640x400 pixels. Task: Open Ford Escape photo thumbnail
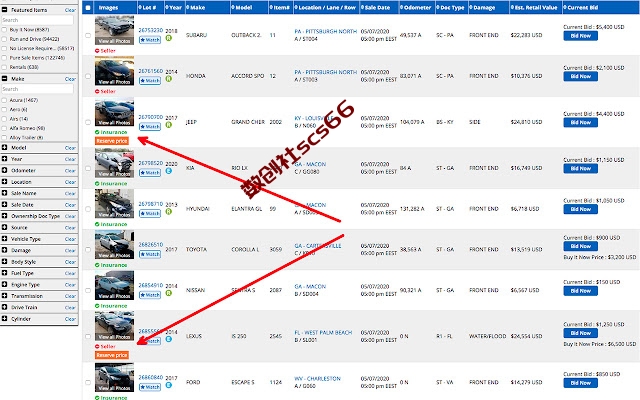[x=114, y=376]
